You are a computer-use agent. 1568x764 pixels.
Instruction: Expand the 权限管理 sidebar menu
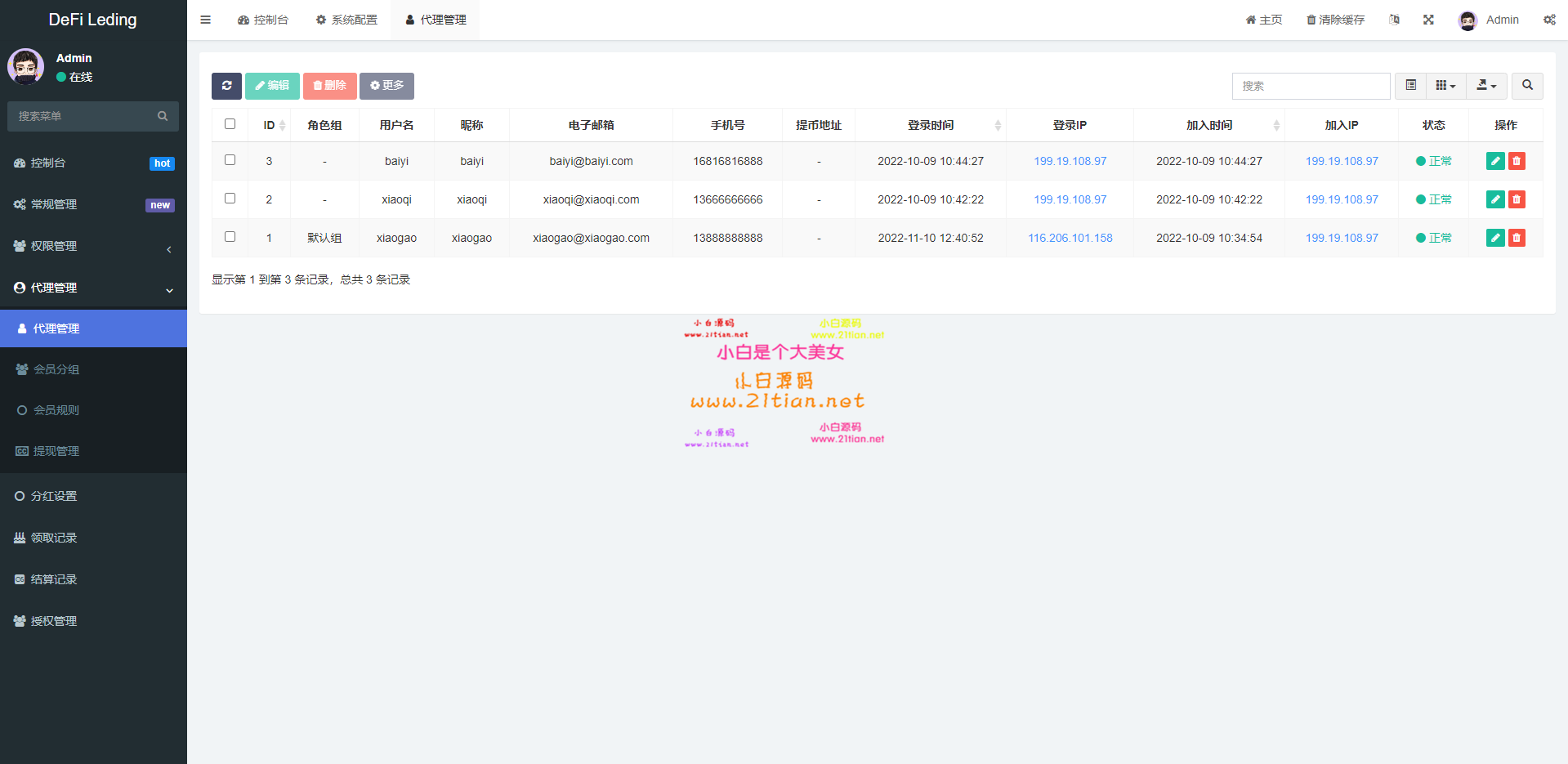pos(93,246)
